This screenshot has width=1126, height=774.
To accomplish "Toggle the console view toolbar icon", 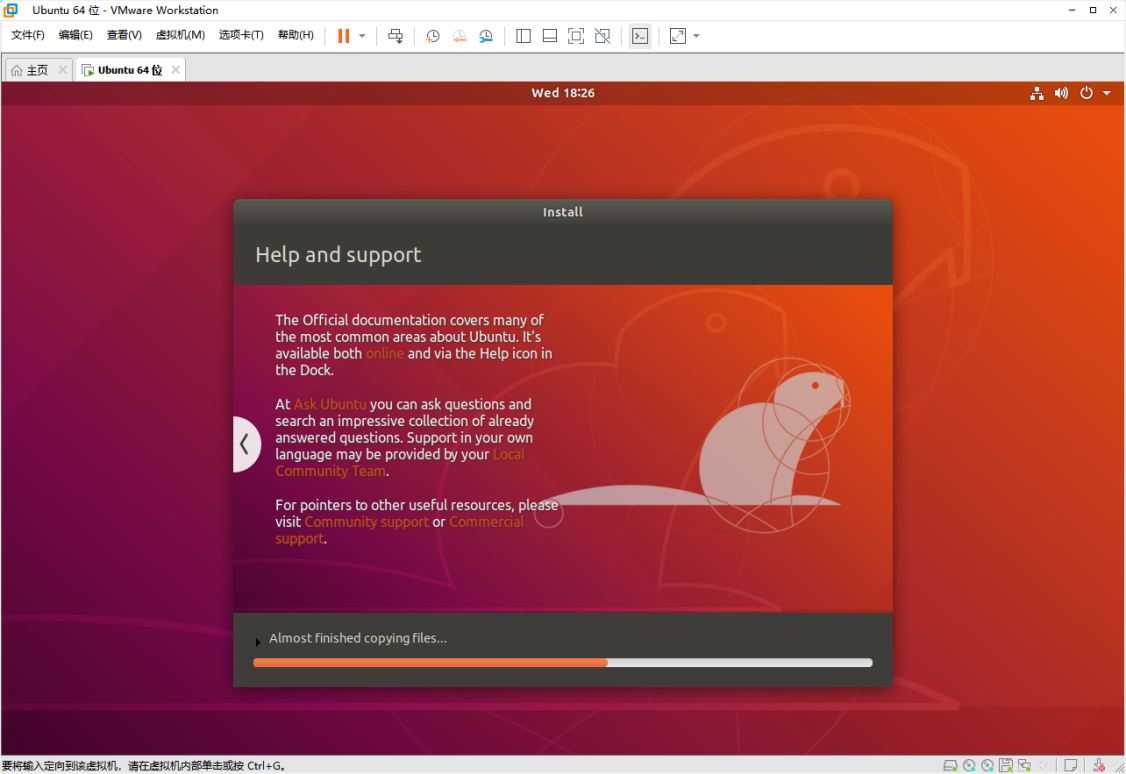I will [640, 36].
